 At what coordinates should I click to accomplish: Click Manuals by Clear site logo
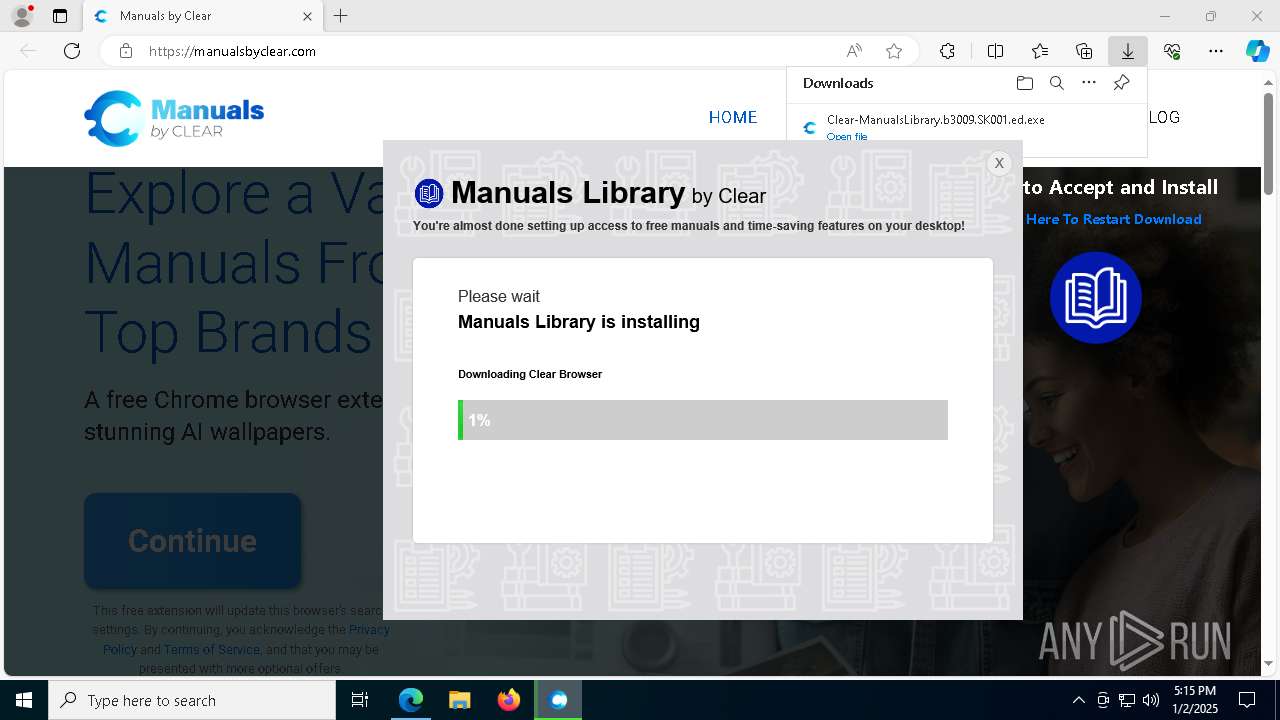coord(174,118)
